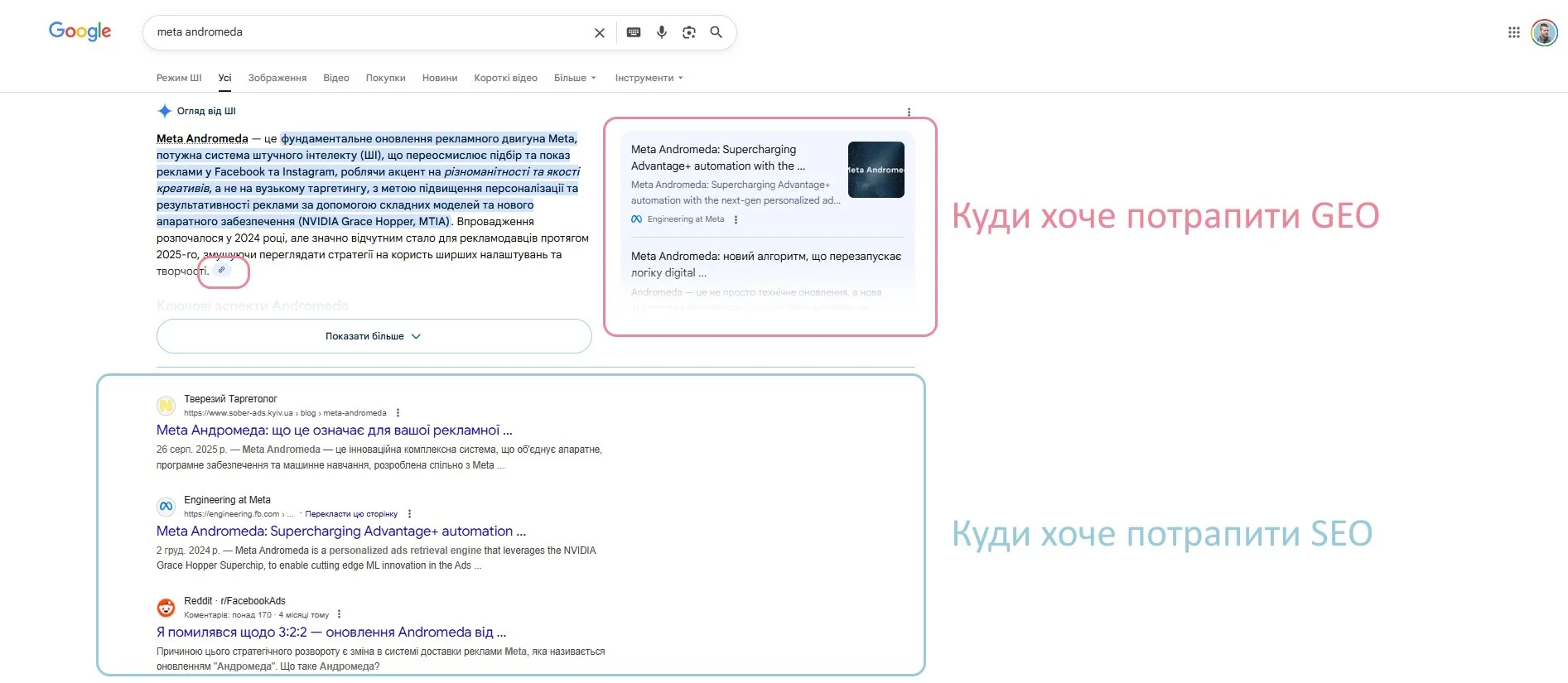Screen dimensions: 1568x683
Task: Open the on-screen keyboard icon
Action: 634,32
